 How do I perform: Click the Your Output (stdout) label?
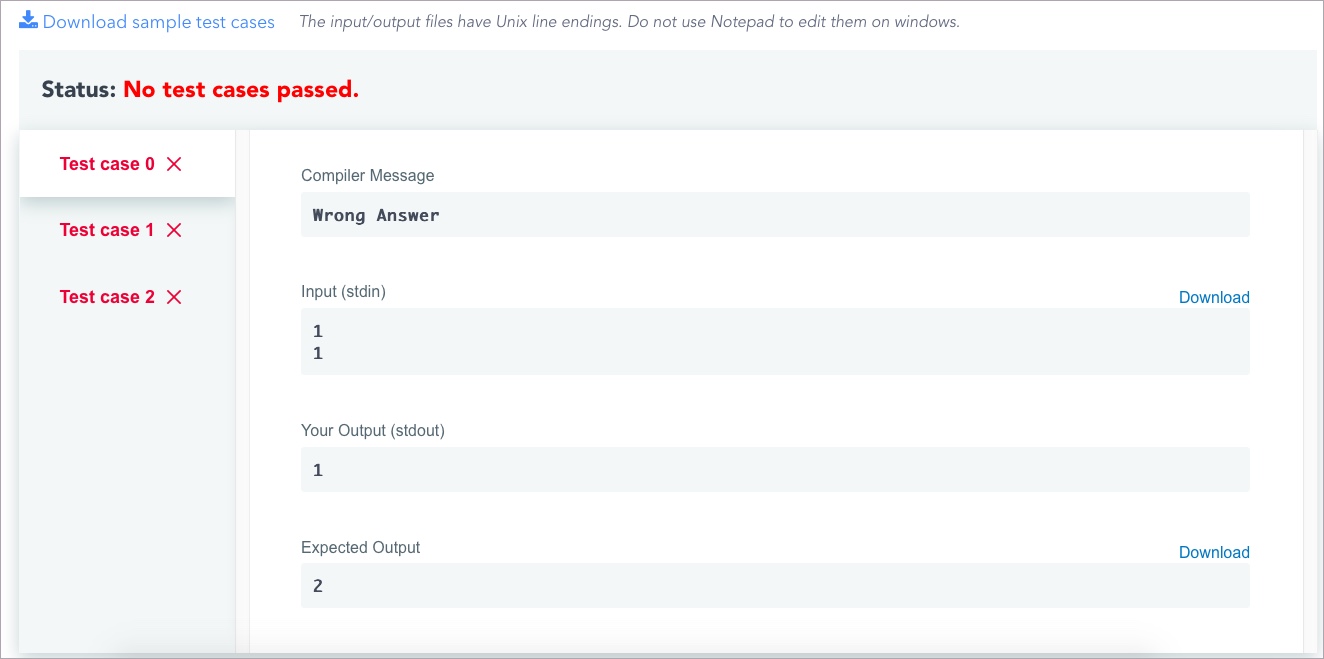point(372,431)
